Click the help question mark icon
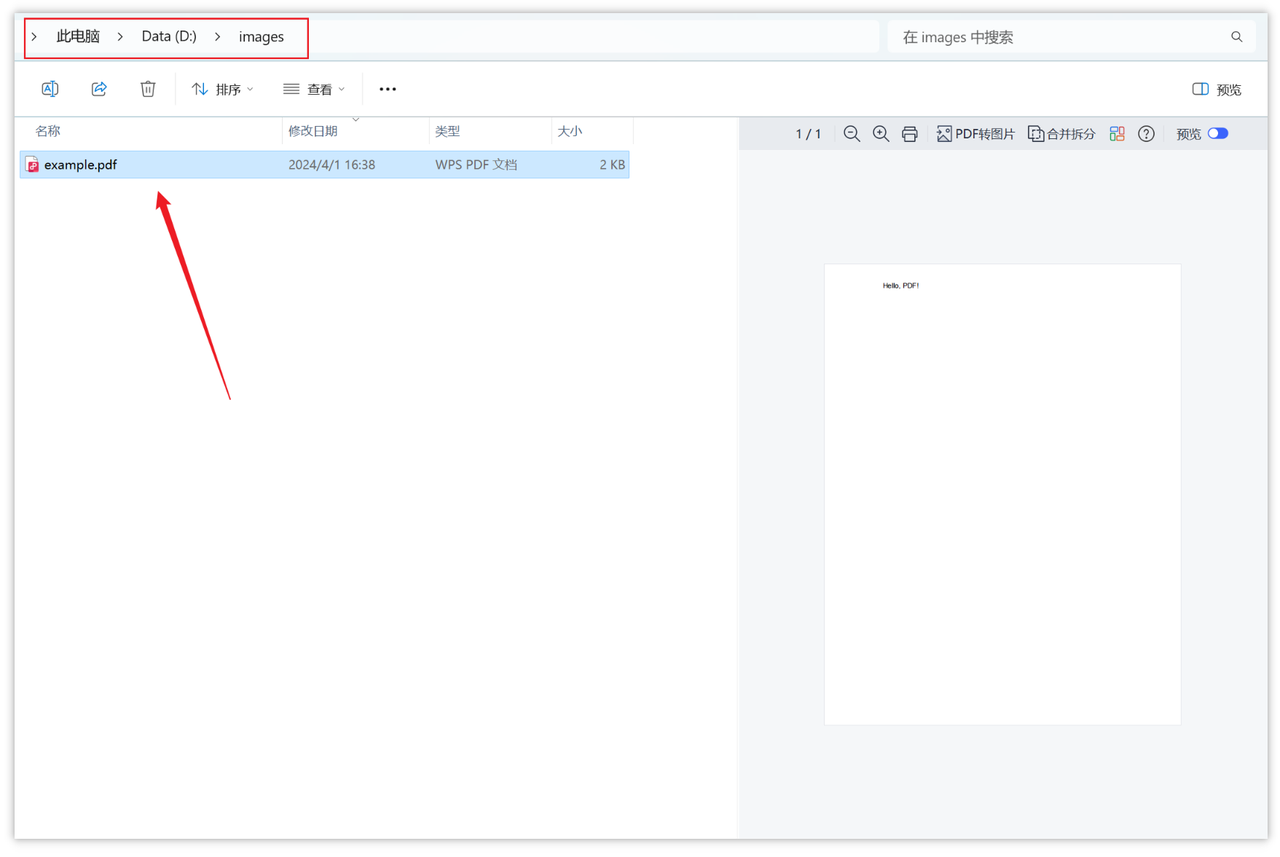This screenshot has height=857, width=1280. click(1146, 134)
